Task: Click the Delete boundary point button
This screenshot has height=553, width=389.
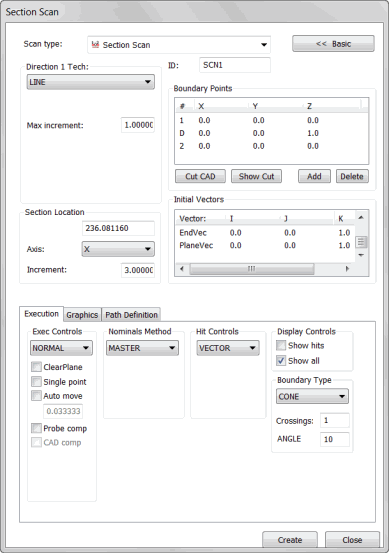Action: point(352,176)
